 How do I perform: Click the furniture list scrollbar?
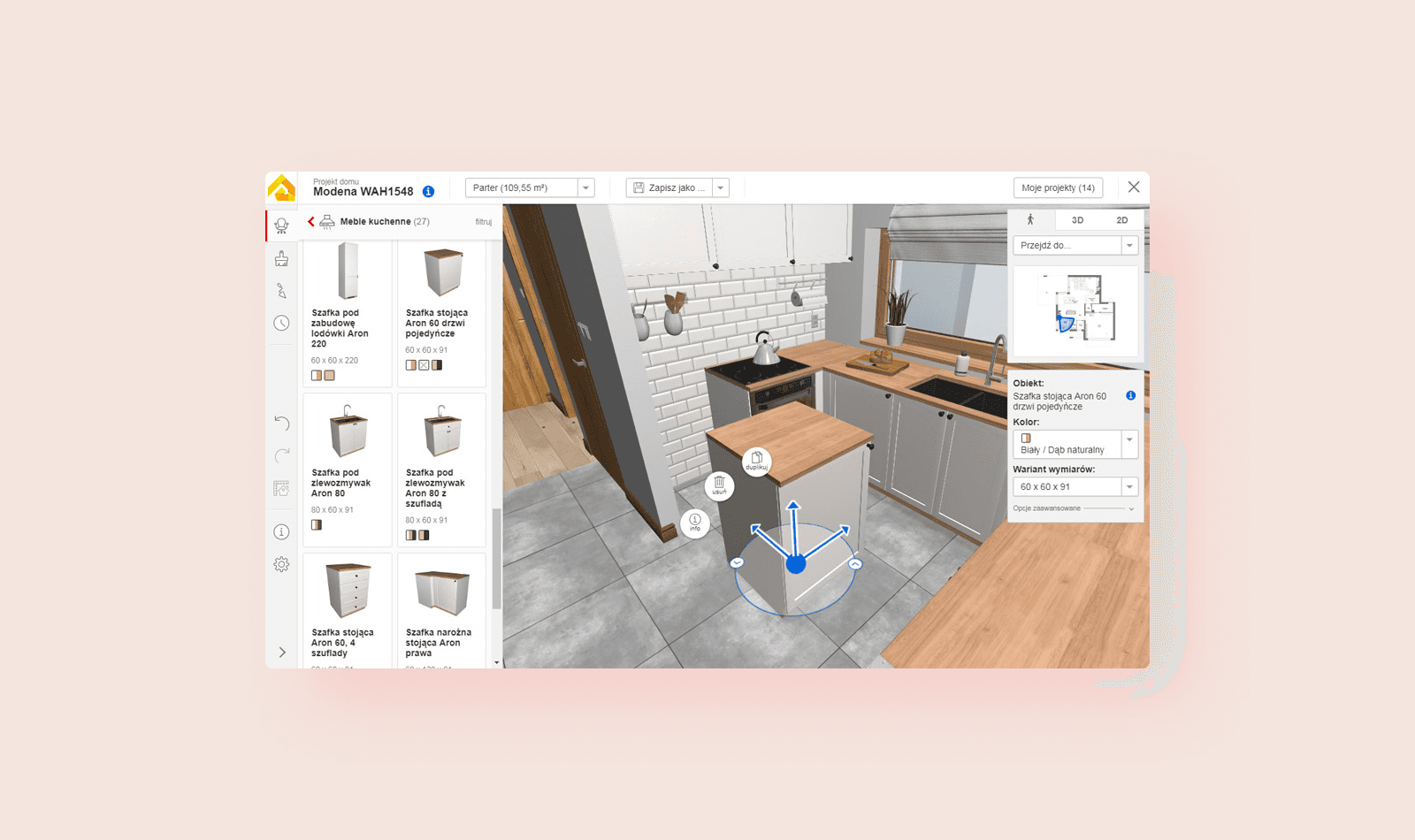496,559
